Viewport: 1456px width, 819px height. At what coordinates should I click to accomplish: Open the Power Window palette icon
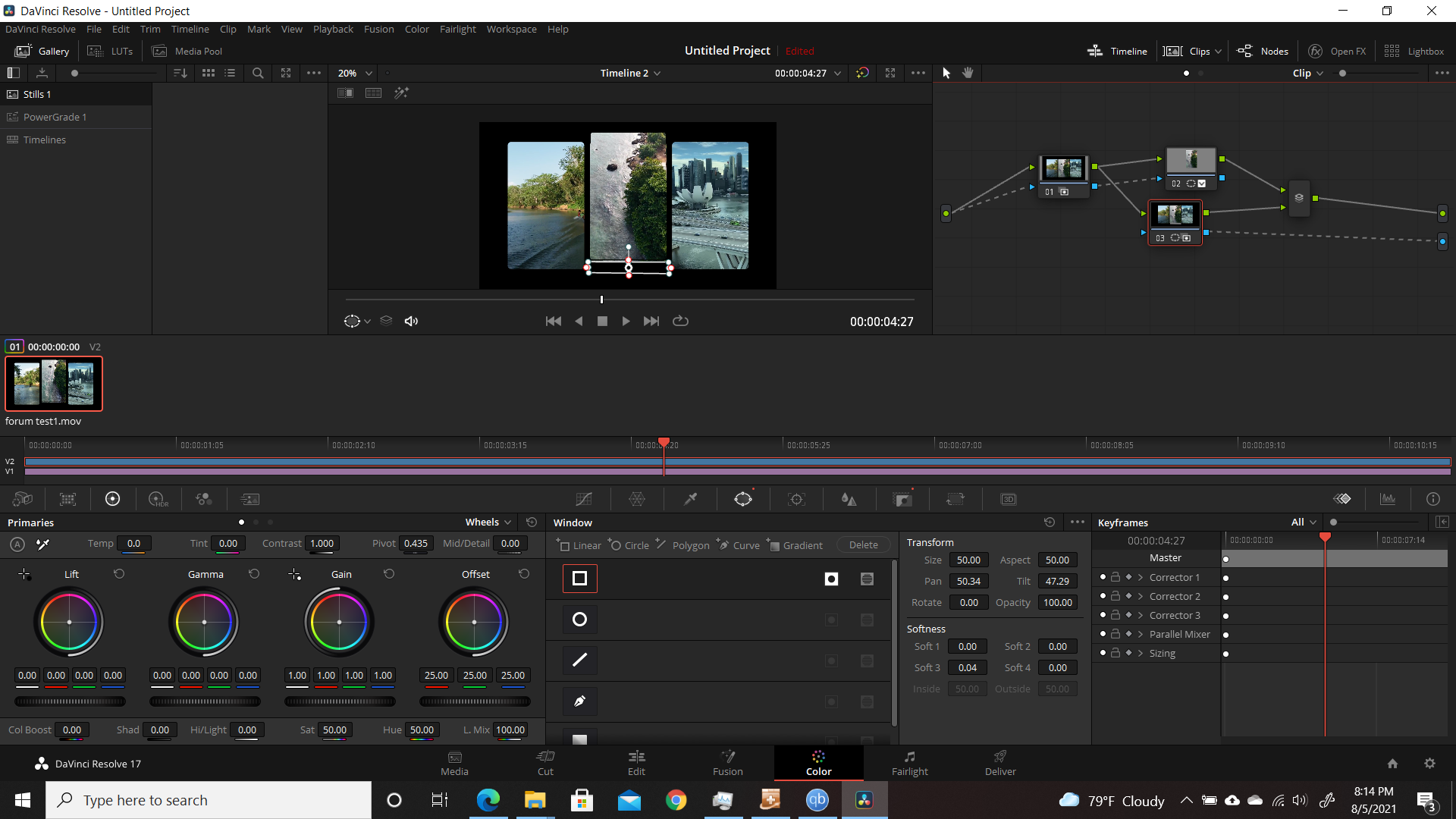743,499
